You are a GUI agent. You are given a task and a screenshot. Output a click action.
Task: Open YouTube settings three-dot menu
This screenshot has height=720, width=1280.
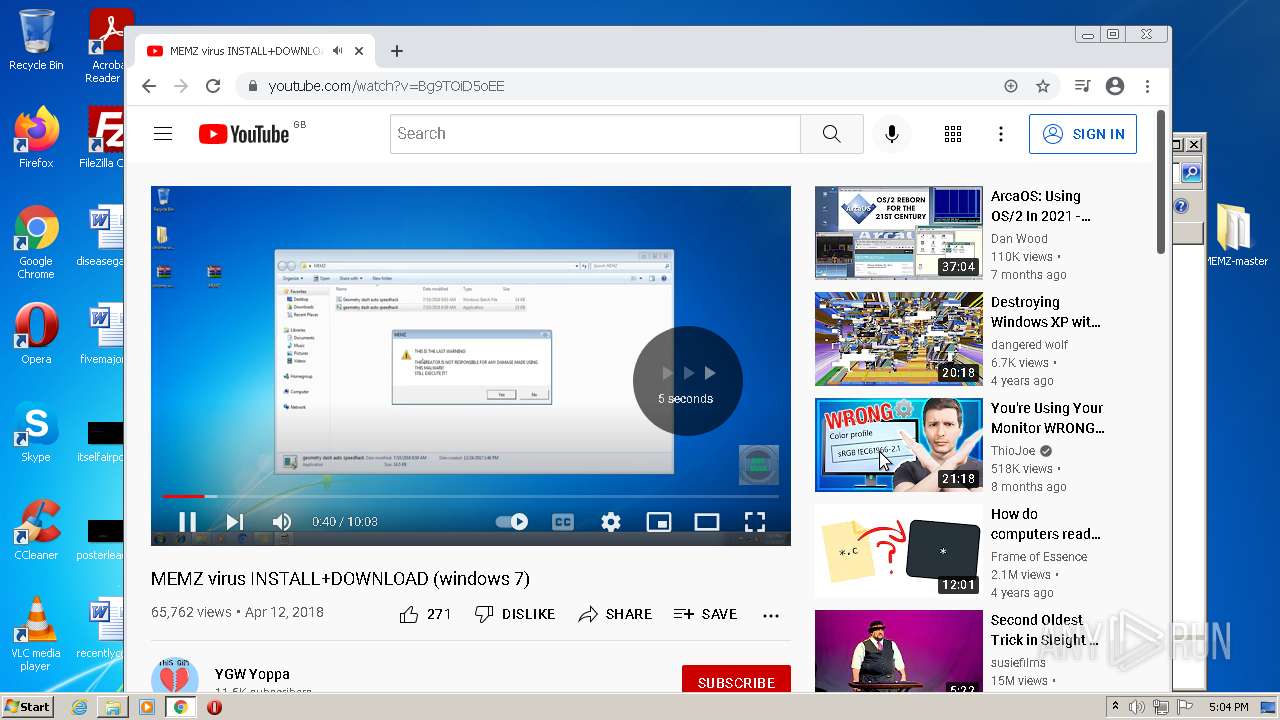(1001, 134)
